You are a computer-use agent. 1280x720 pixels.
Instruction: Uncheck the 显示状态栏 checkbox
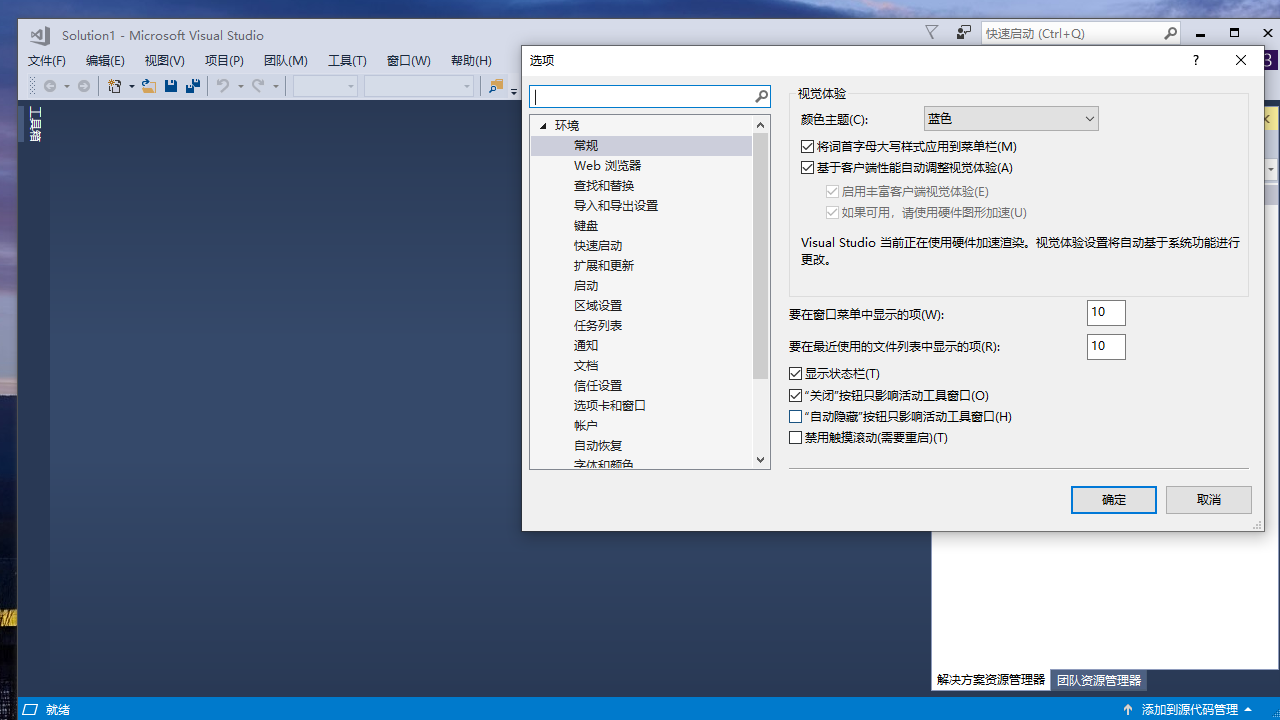(796, 373)
